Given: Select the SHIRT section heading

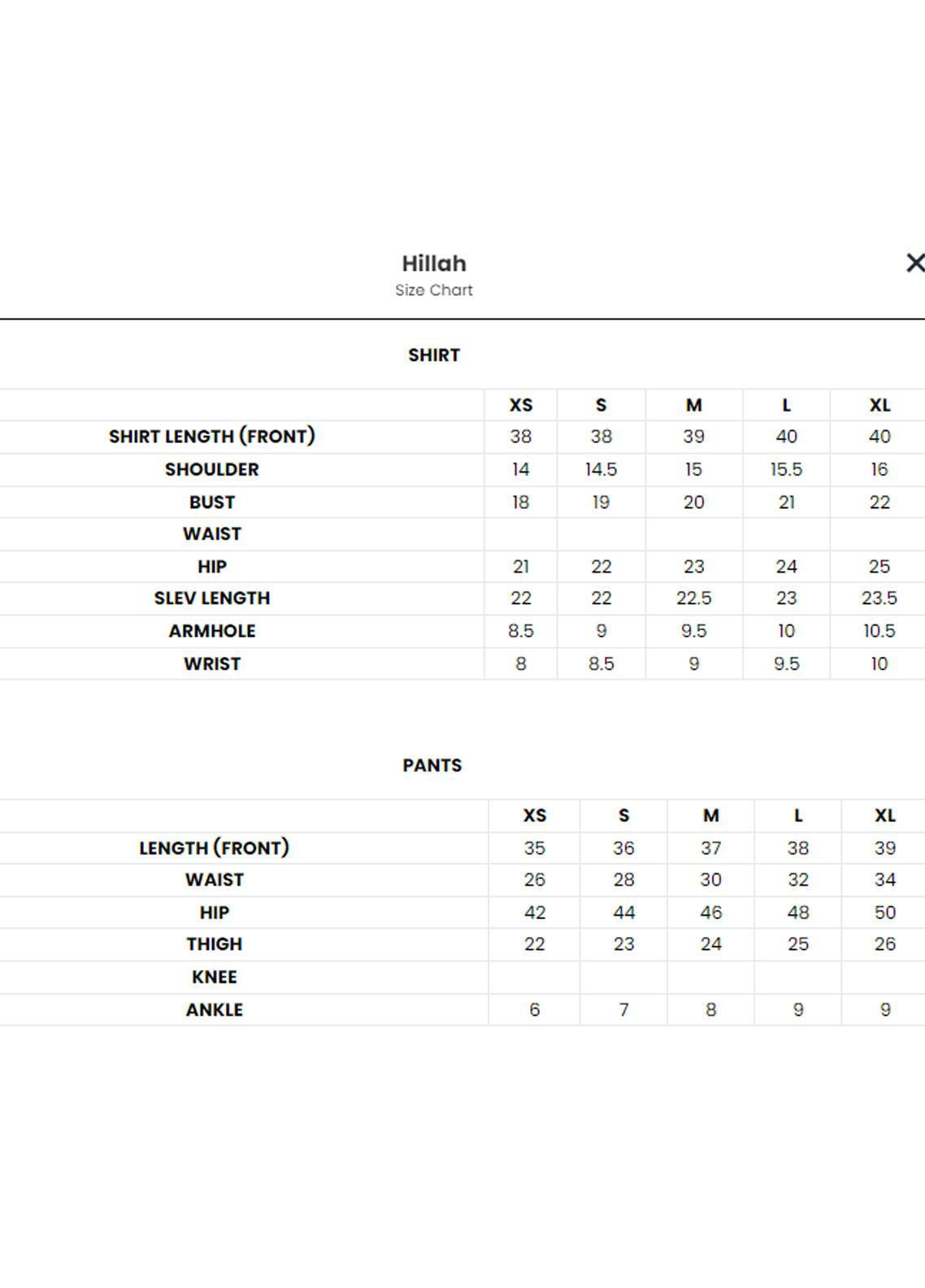Looking at the screenshot, I should coord(434,355).
